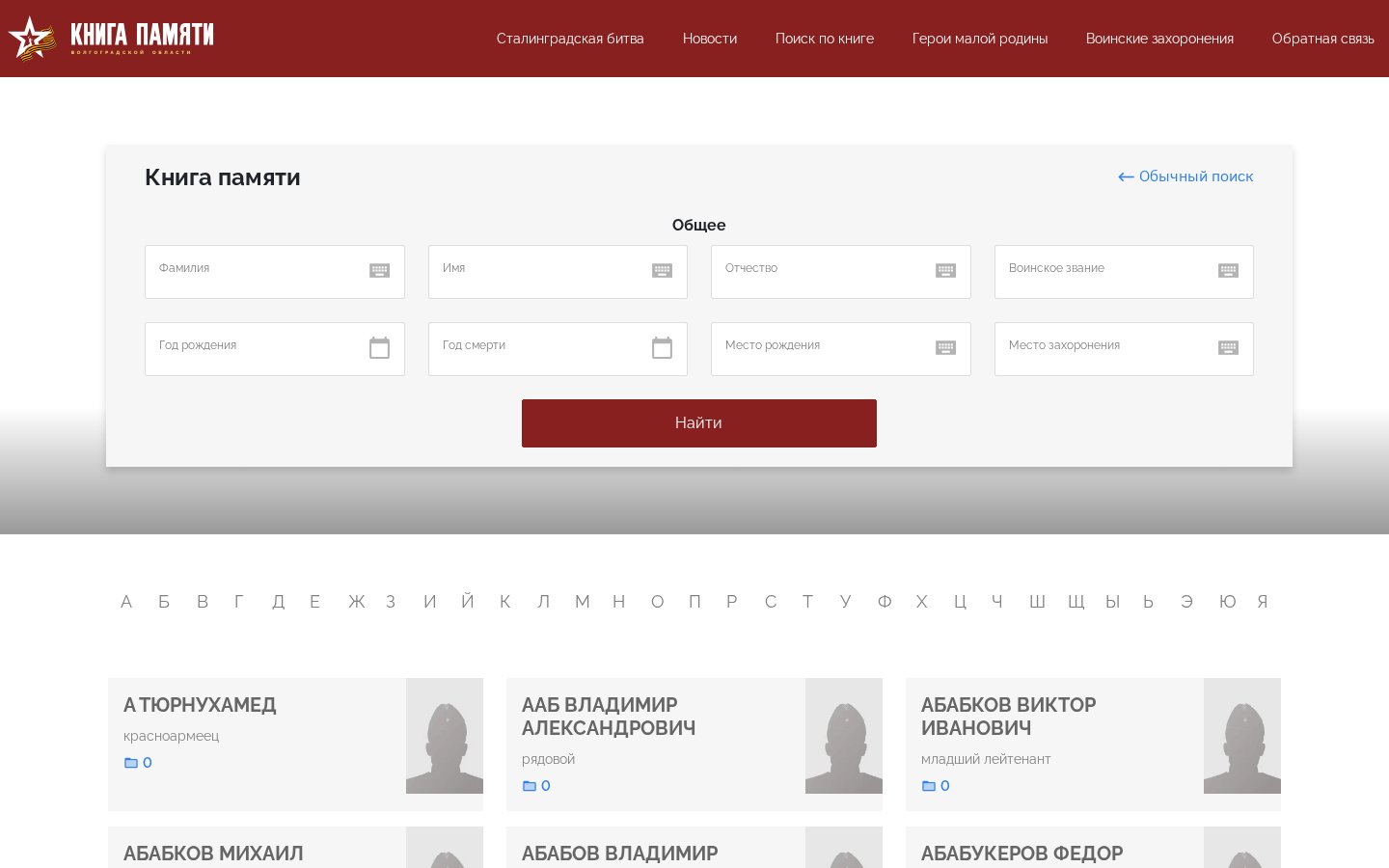Click the Книга памяти star logo
Screen dimensions: 1389x868
click(32, 38)
